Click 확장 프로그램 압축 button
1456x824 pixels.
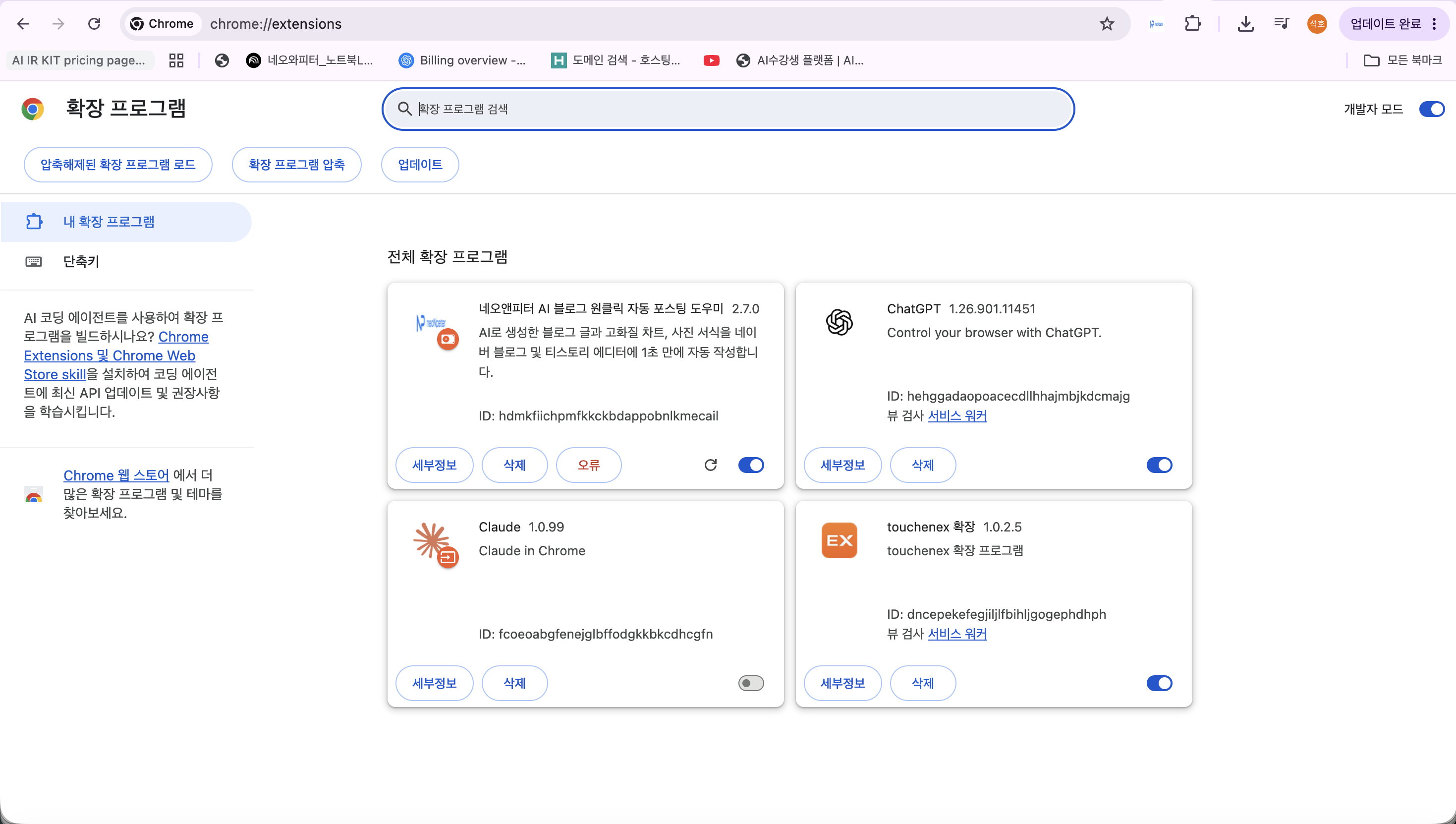click(x=296, y=165)
